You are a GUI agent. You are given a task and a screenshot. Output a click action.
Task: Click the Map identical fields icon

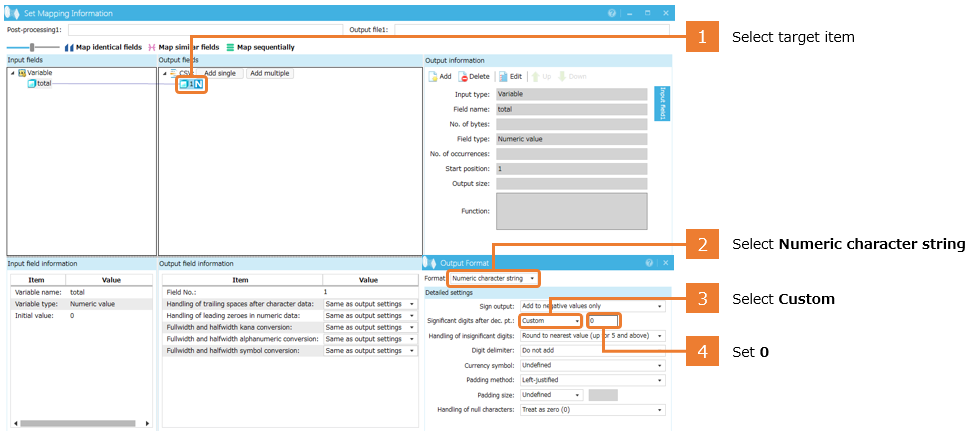(70, 47)
